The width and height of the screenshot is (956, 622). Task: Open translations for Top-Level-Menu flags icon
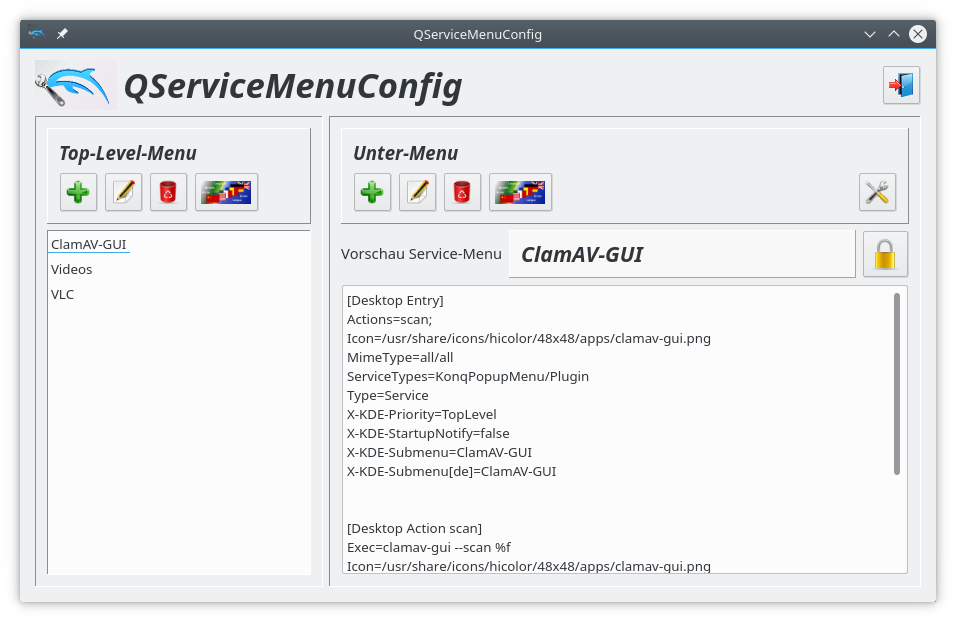226,192
